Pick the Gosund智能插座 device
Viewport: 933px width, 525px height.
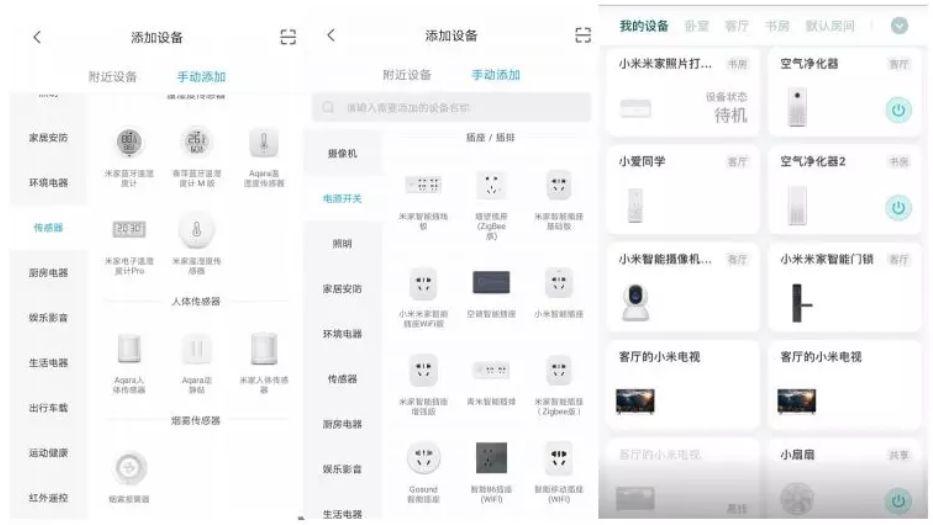423,458
